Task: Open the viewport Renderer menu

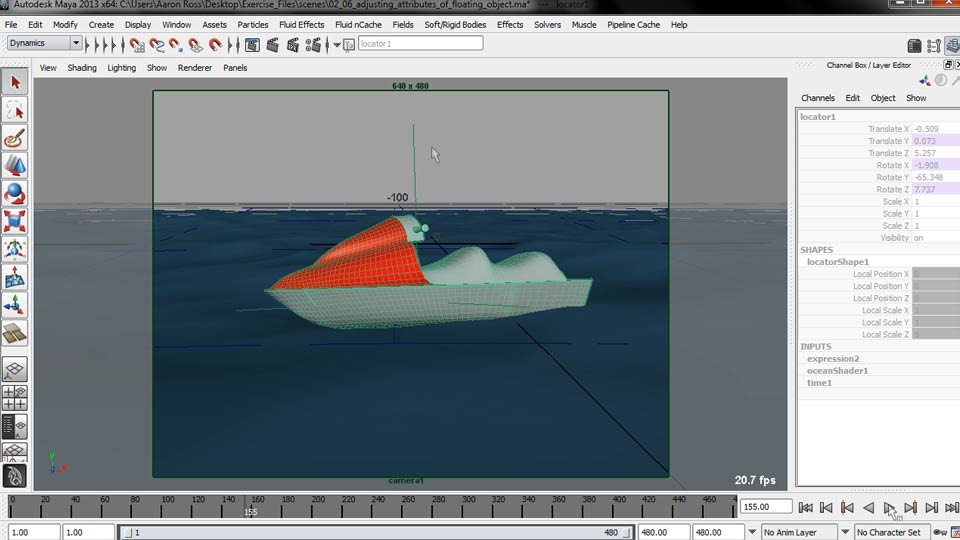Action: click(x=195, y=67)
